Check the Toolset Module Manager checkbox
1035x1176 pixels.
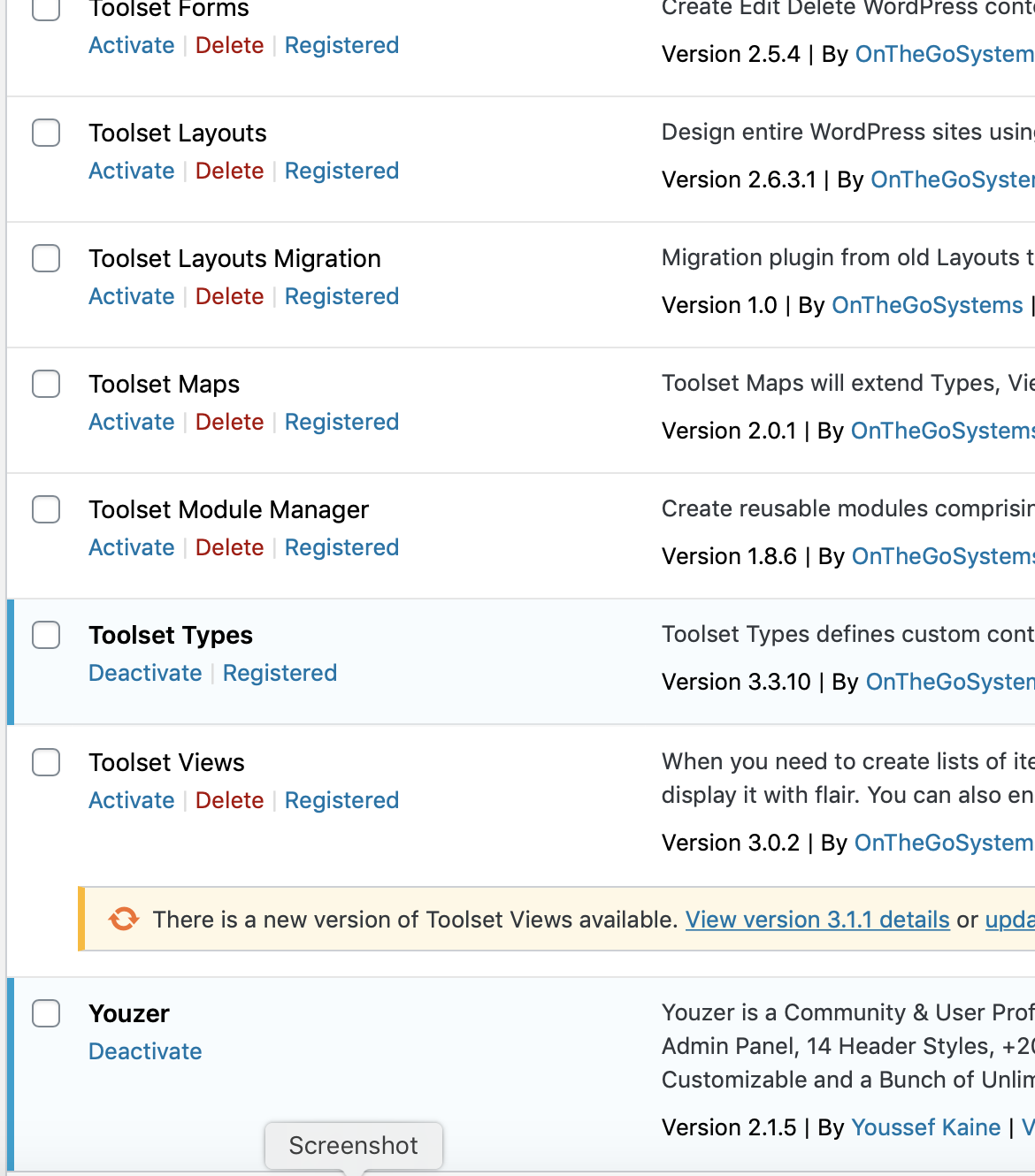[46, 509]
